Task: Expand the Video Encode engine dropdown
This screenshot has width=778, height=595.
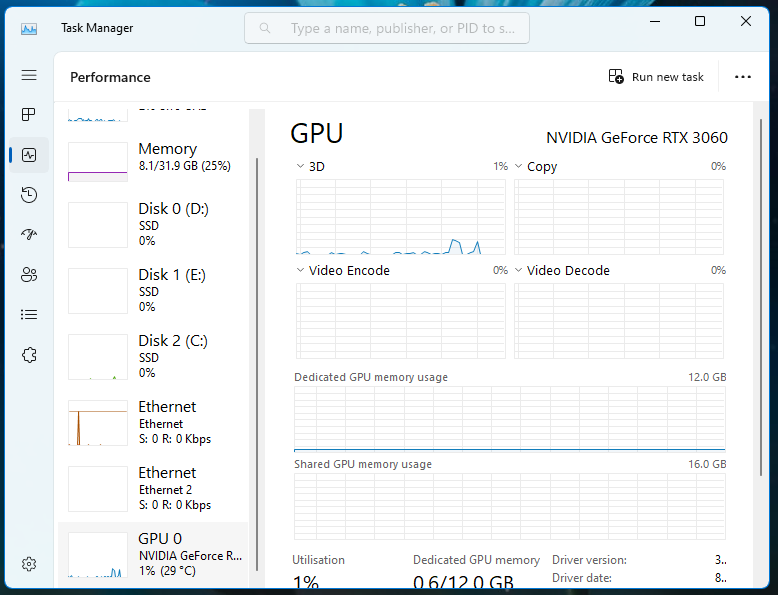Action: [x=300, y=270]
